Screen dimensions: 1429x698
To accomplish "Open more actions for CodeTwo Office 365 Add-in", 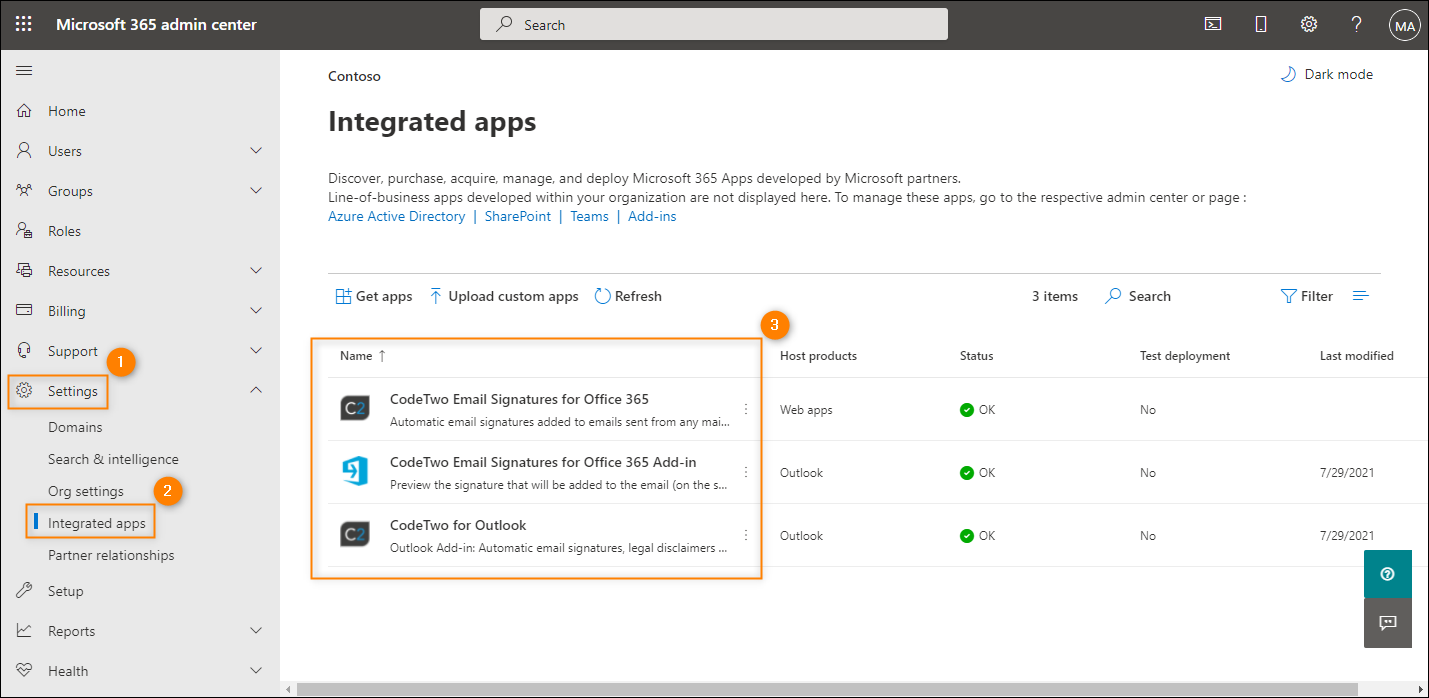I will click(x=746, y=472).
